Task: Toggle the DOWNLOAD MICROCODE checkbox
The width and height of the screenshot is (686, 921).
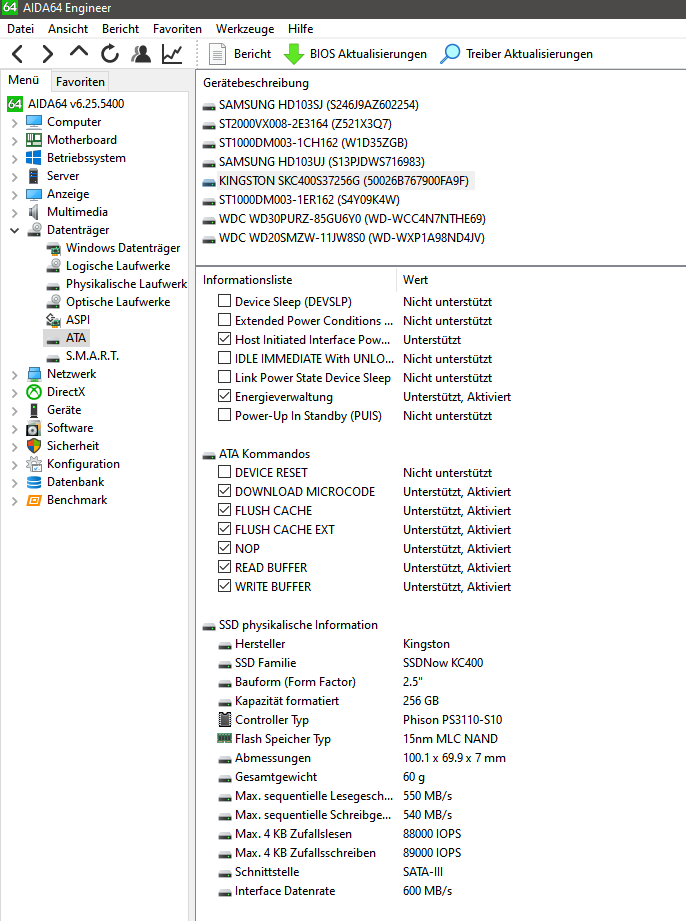Action: [224, 491]
